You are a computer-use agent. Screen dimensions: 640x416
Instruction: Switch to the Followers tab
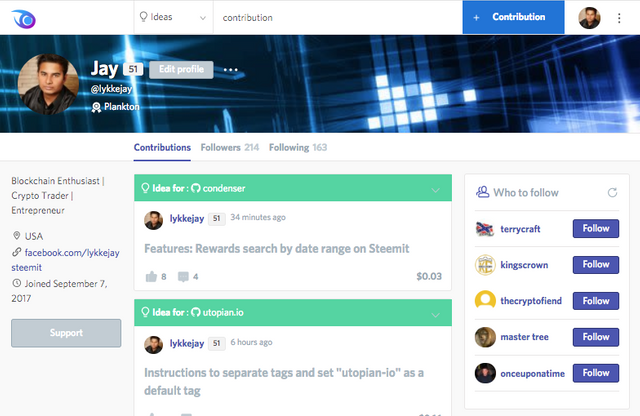230,147
